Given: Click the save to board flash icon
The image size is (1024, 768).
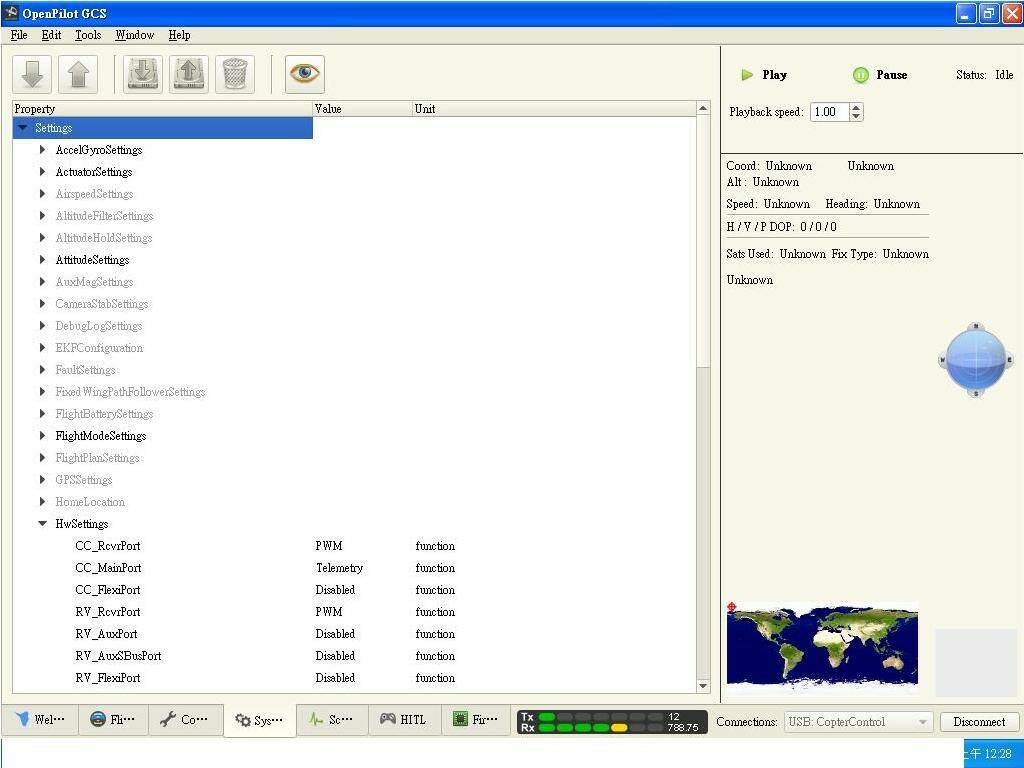Looking at the screenshot, I should (189, 74).
